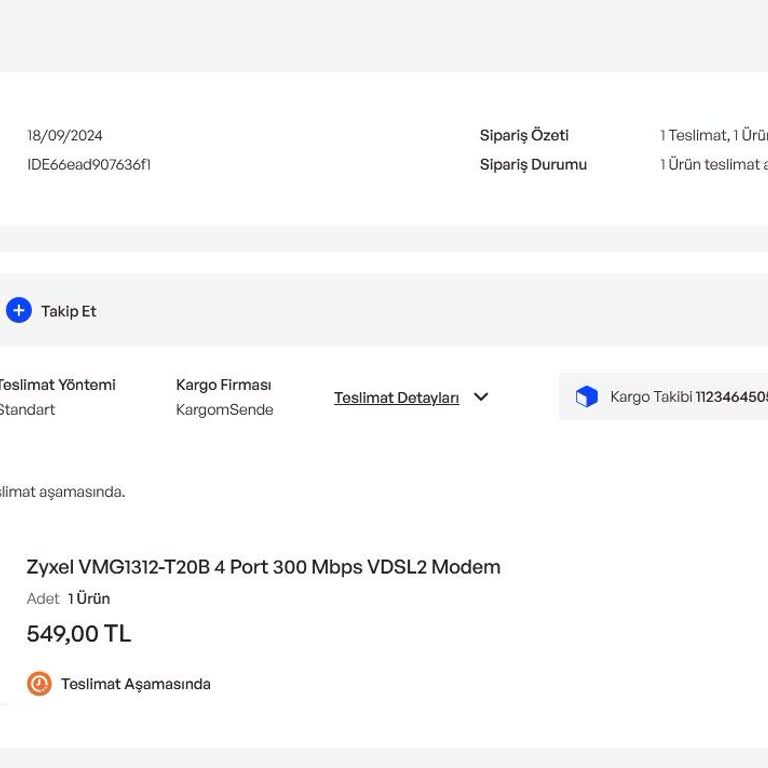Image resolution: width=768 pixels, height=768 pixels.
Task: Click the Kargo Firması heading
Action: point(223,385)
